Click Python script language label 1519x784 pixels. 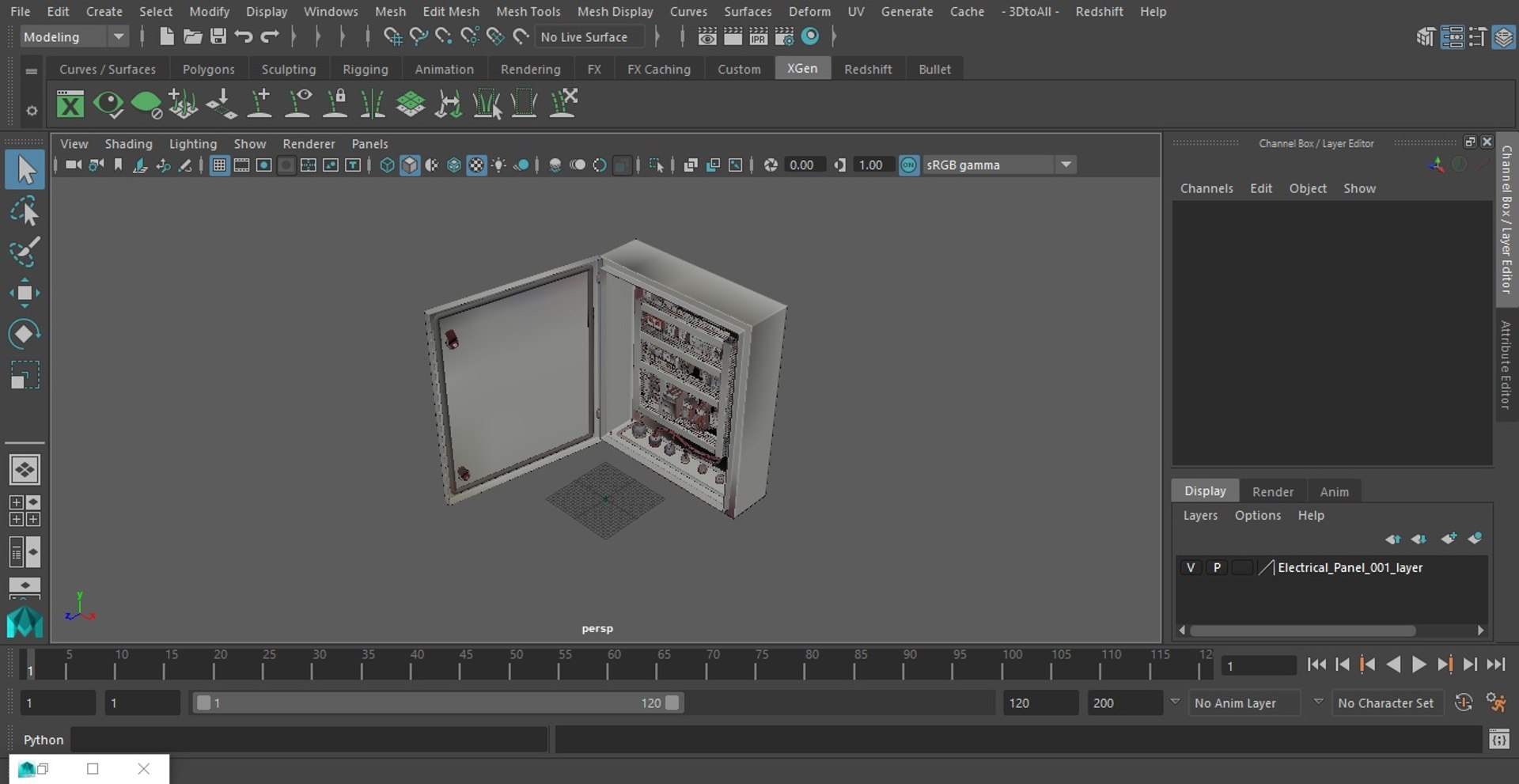(44, 740)
